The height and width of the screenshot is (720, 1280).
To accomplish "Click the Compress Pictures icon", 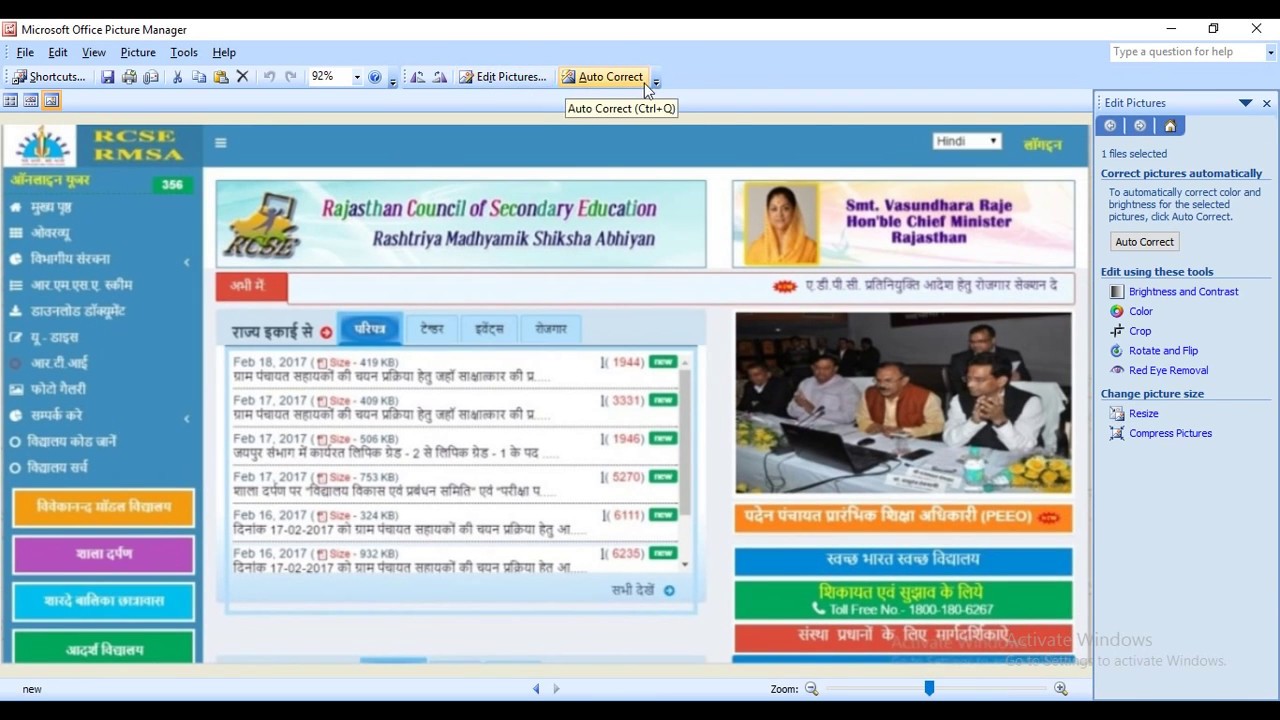I will click(x=1117, y=434).
